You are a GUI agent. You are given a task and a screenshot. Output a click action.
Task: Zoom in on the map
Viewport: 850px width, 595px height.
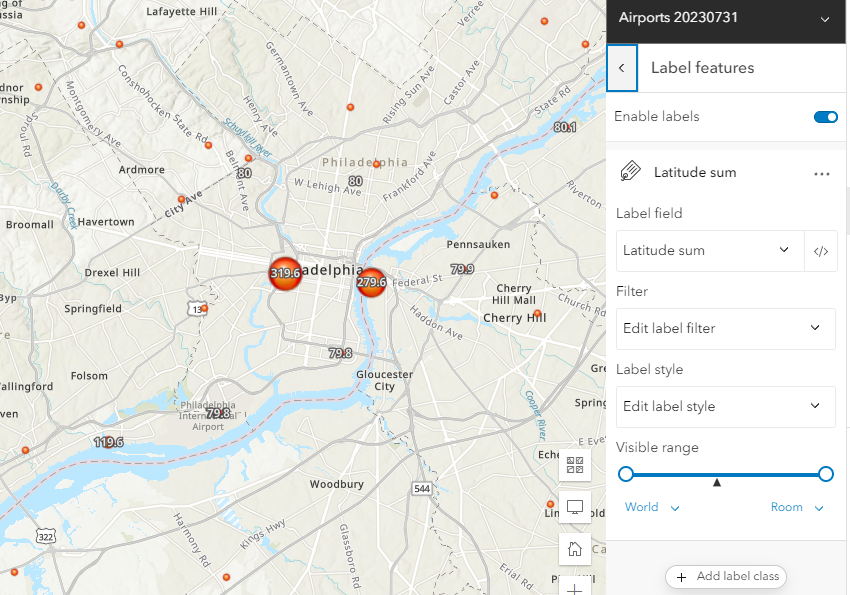coord(575,587)
